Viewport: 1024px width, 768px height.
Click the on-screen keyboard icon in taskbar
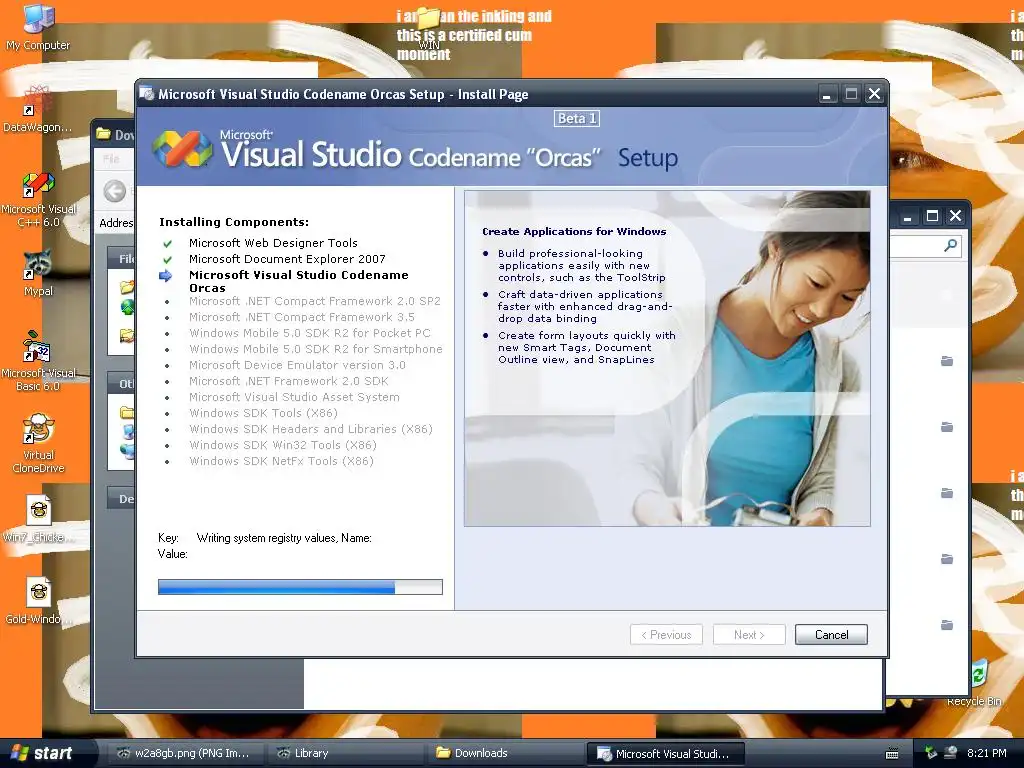[x=891, y=754]
